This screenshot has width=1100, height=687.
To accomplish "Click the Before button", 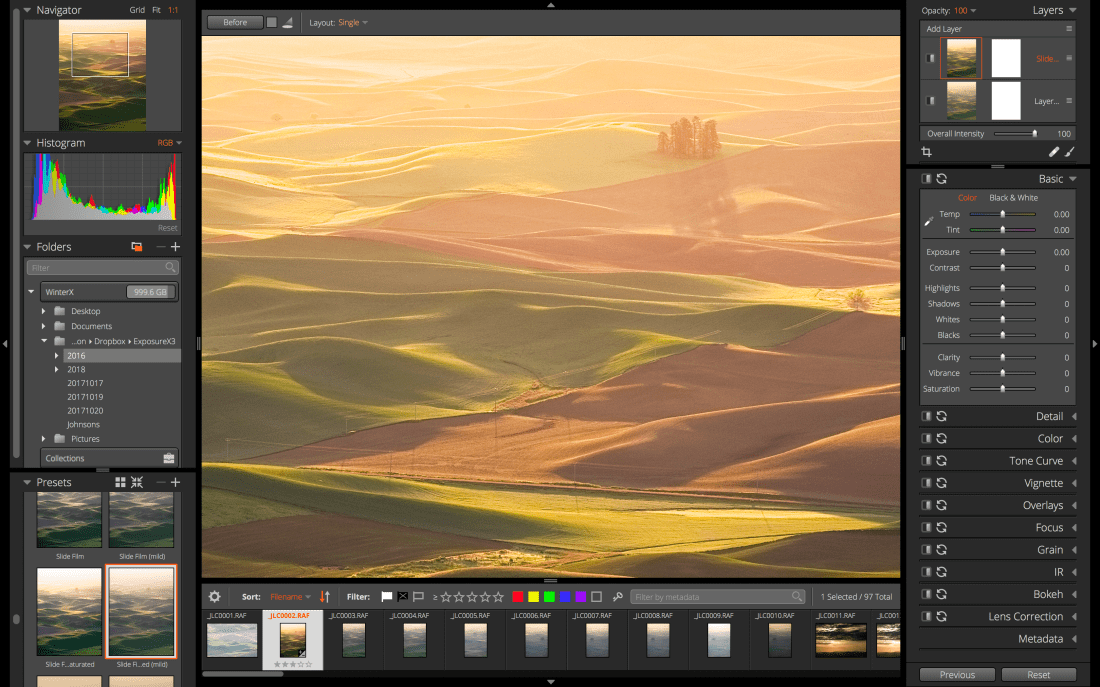I will tap(235, 22).
